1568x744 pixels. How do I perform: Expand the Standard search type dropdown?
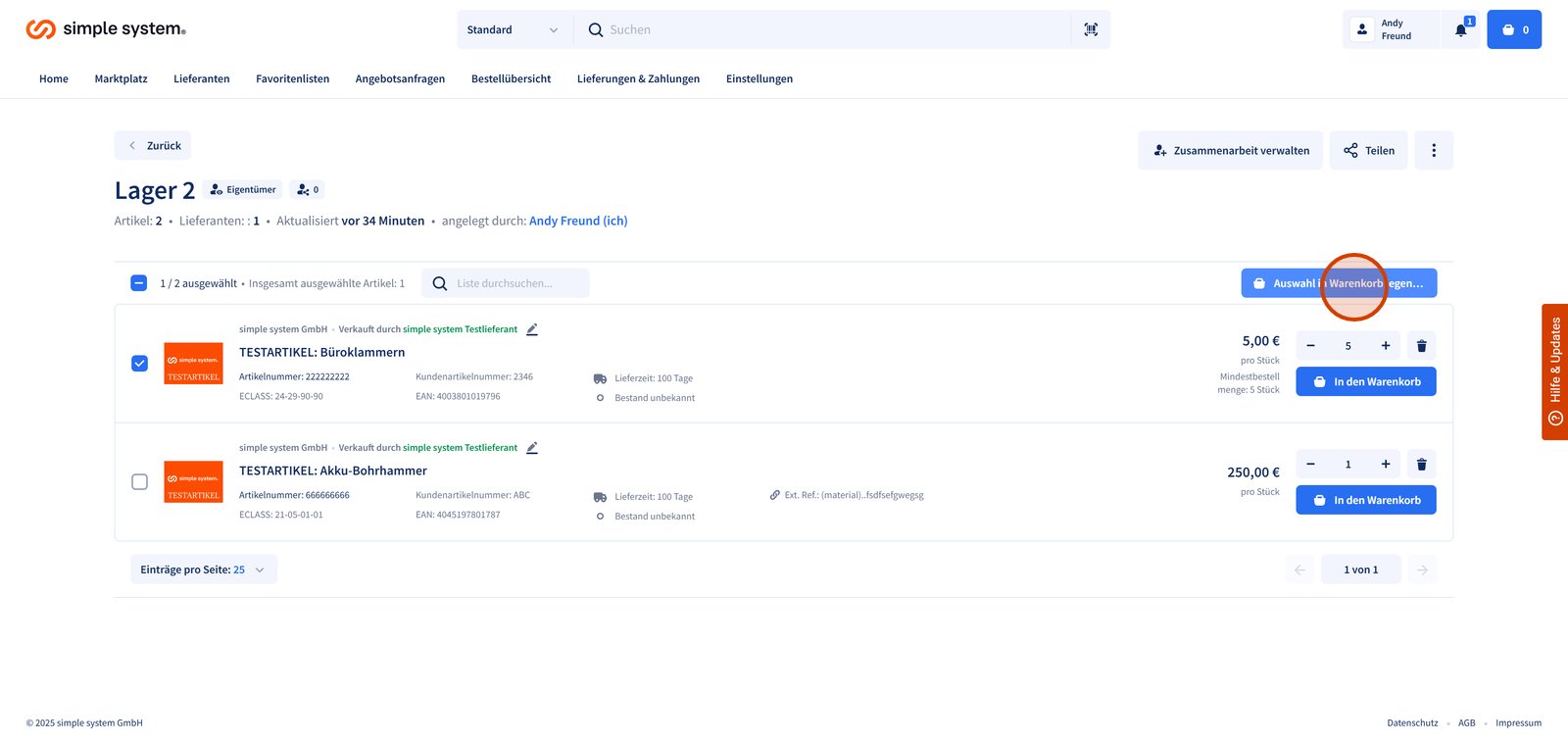[513, 30]
